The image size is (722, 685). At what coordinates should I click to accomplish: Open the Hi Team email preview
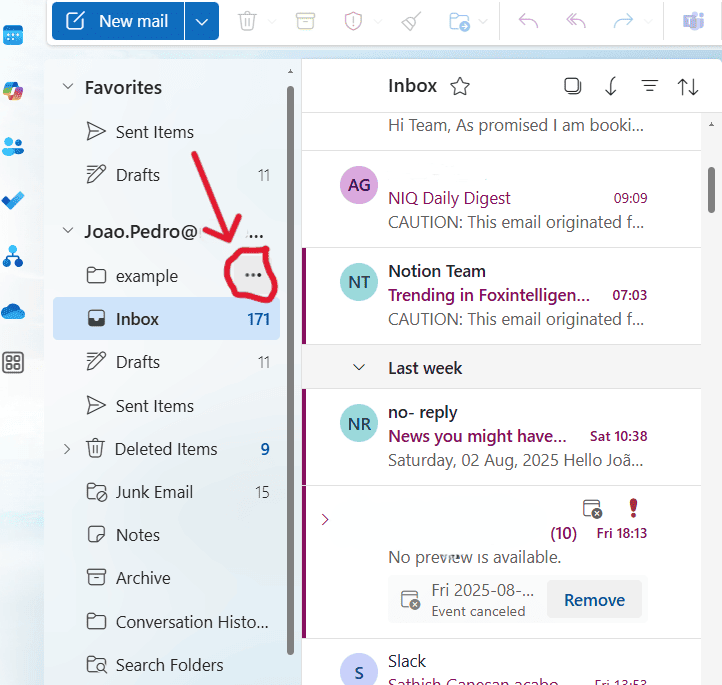(501, 131)
